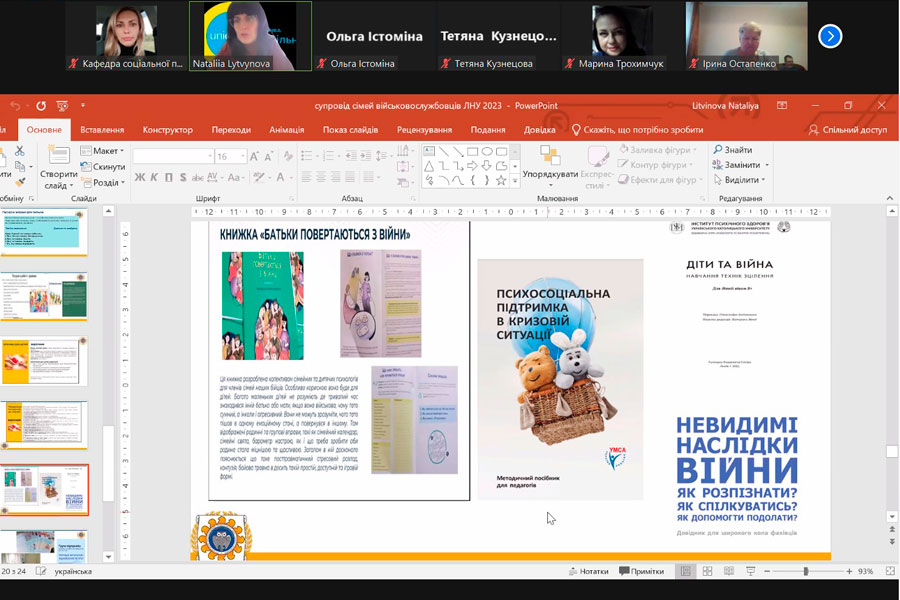Show next participants with blue arrow
This screenshot has width=900, height=600.
pyautogui.click(x=830, y=36)
